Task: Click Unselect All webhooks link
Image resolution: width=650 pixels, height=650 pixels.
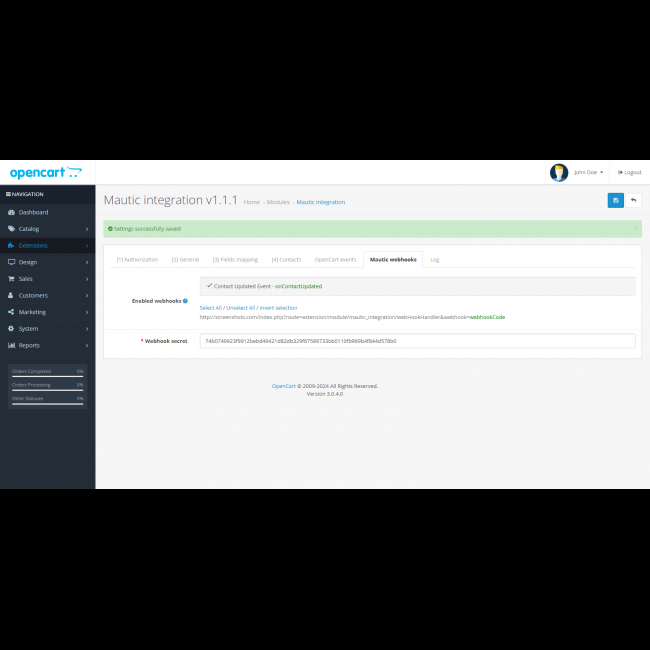Action: [x=241, y=307]
